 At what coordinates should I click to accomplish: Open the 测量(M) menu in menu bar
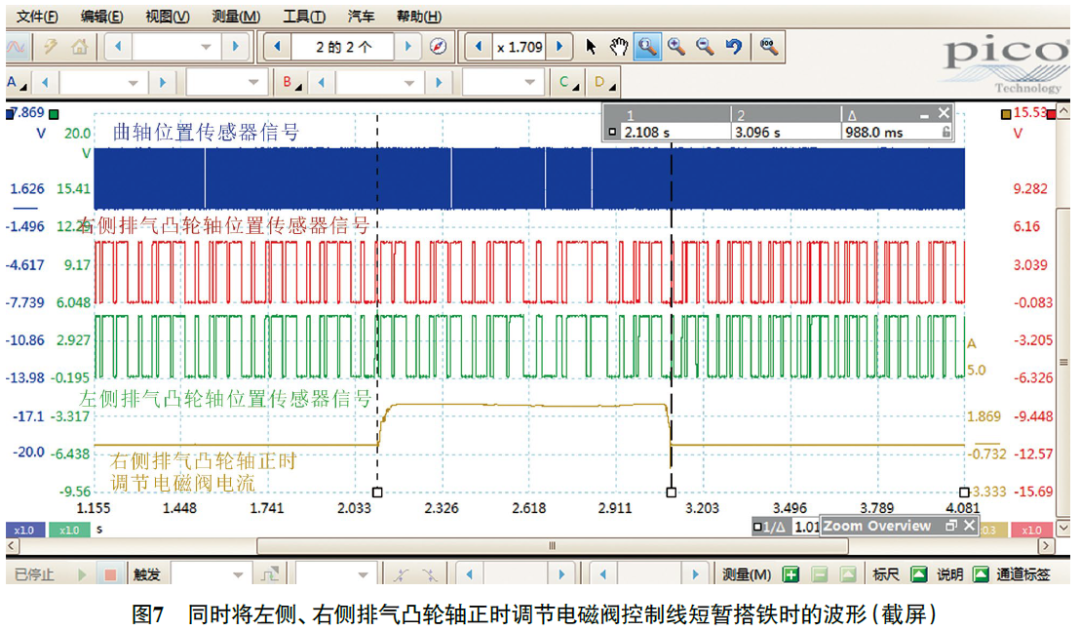pos(236,16)
